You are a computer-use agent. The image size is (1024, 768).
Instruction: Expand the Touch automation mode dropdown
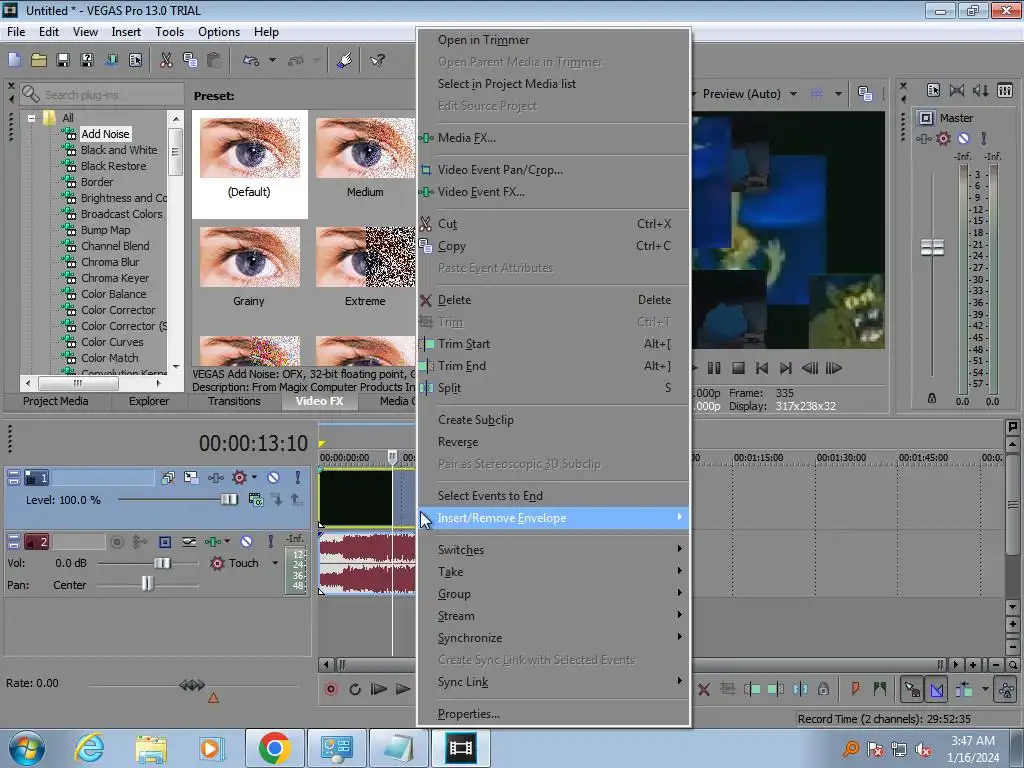(275, 563)
